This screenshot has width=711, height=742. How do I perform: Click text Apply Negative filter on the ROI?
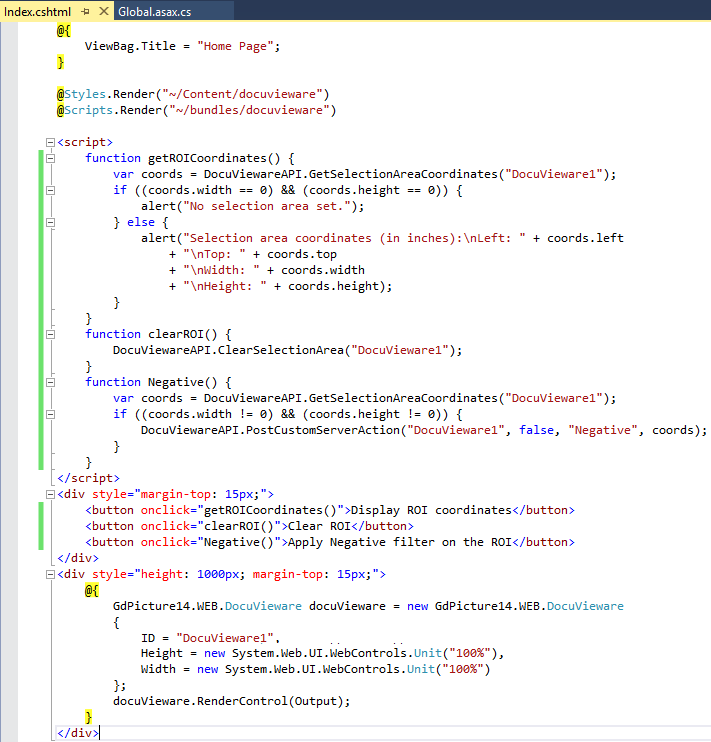click(400, 542)
